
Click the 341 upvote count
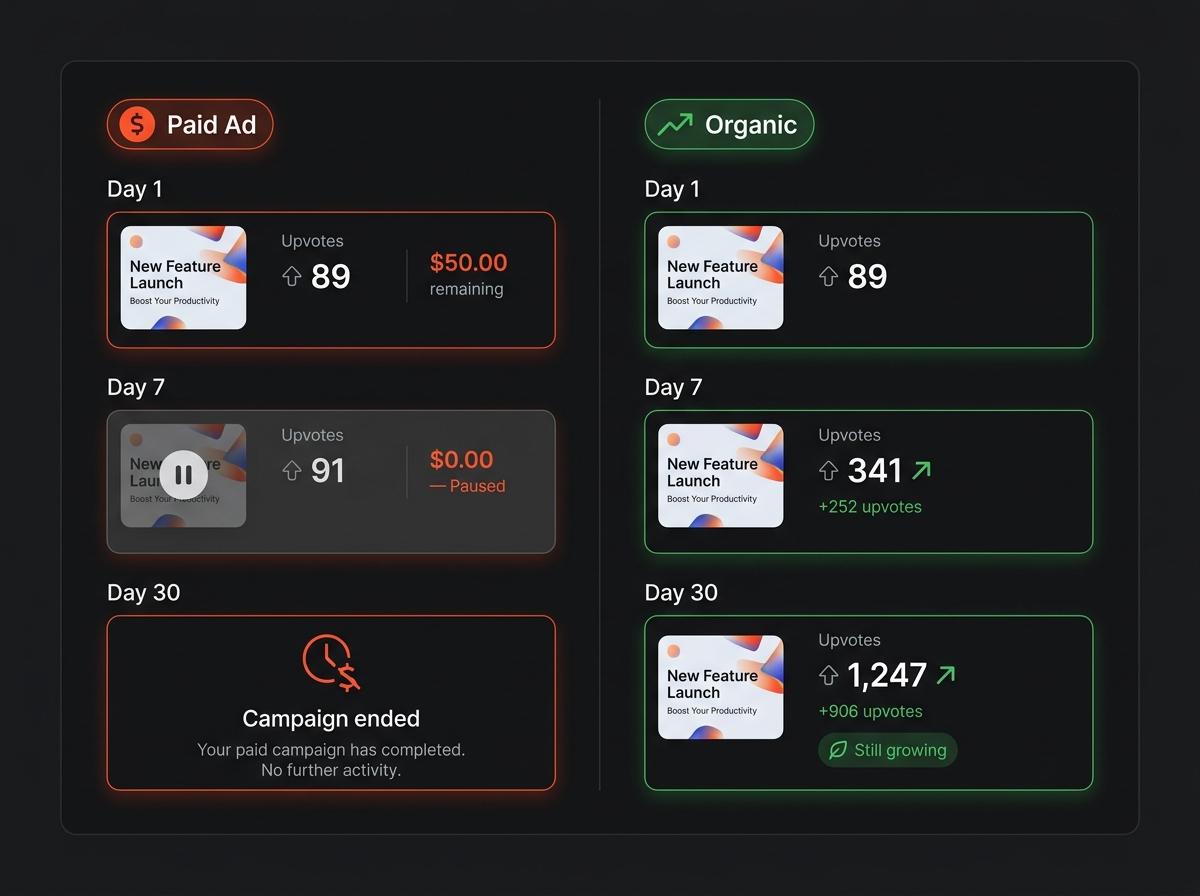[x=875, y=470]
